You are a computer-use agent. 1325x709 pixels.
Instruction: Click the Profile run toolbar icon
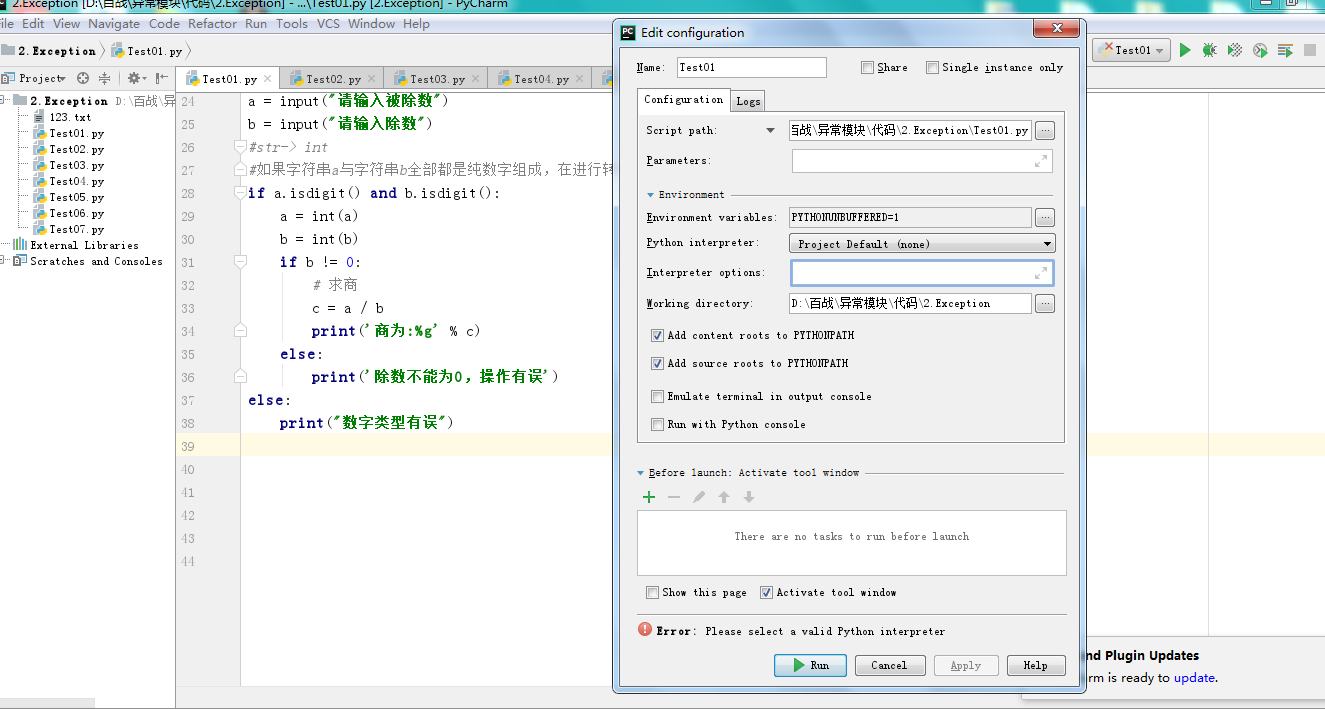click(1260, 50)
